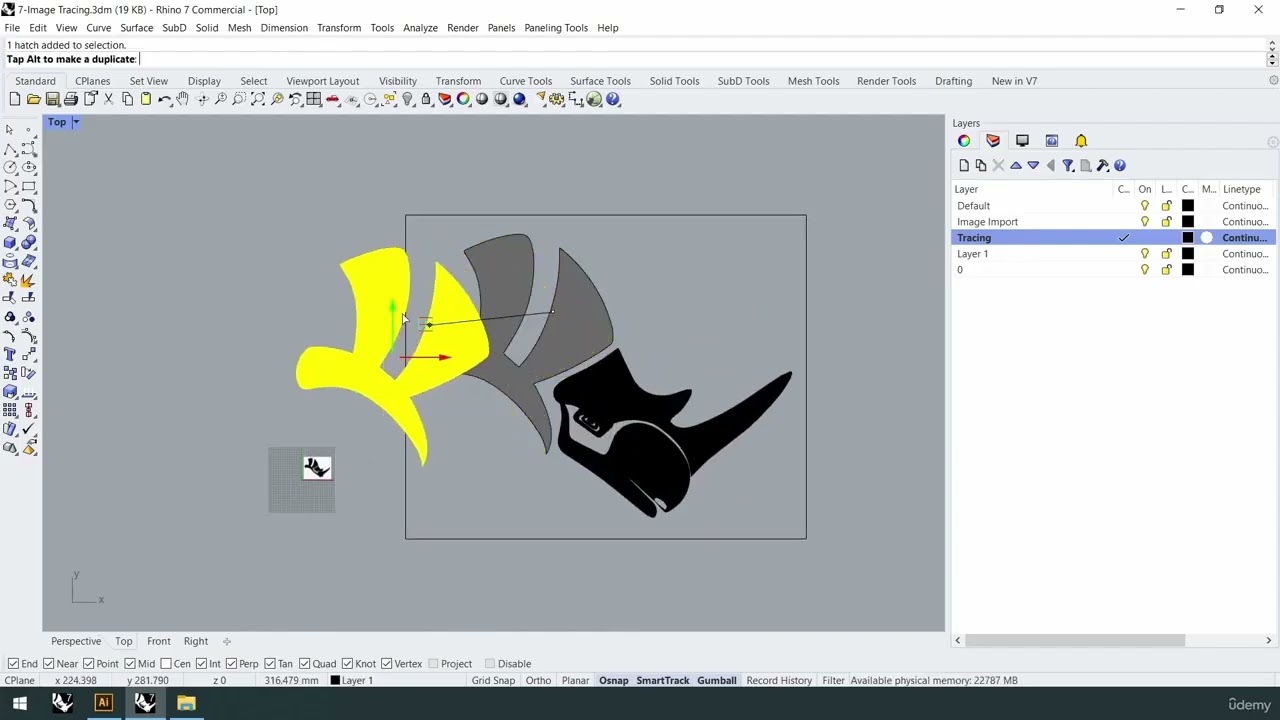1280x720 pixels.
Task: Click the Explode icon in left sidebar
Action: pyautogui.click(x=28, y=280)
